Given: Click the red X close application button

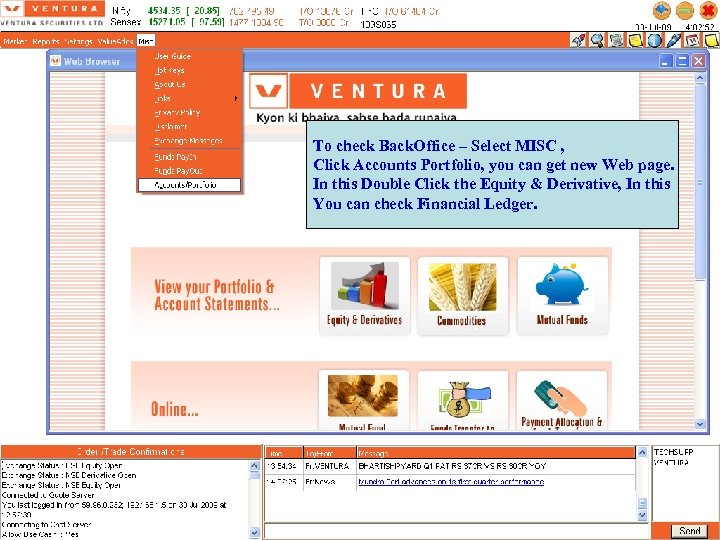Looking at the screenshot, I should click(708, 10).
